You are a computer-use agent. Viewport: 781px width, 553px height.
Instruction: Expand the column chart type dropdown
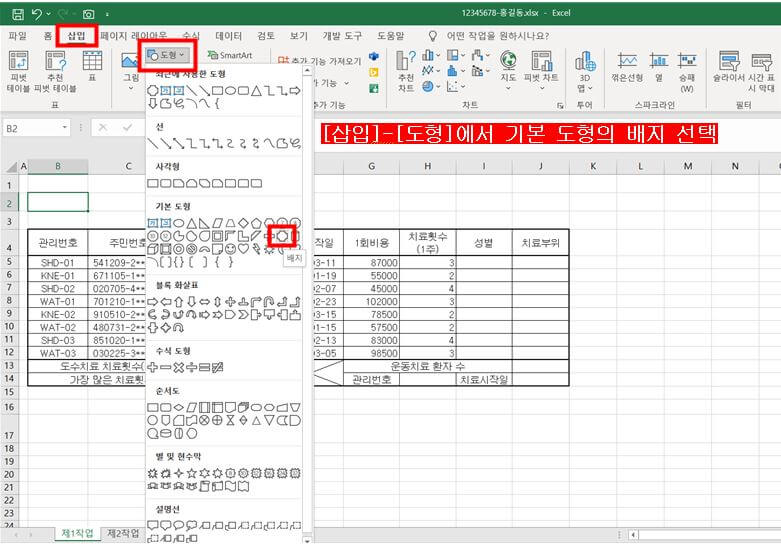[x=438, y=55]
